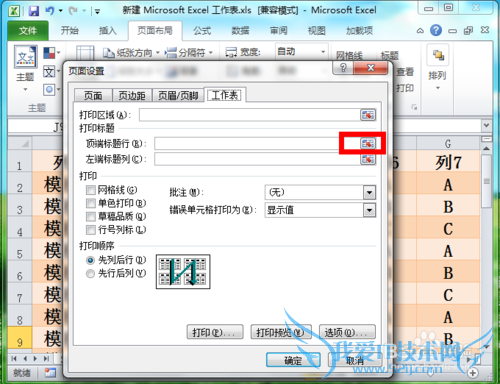This screenshot has height=384, width=500.
Task: Select column G header in worksheet
Action: pos(448,143)
